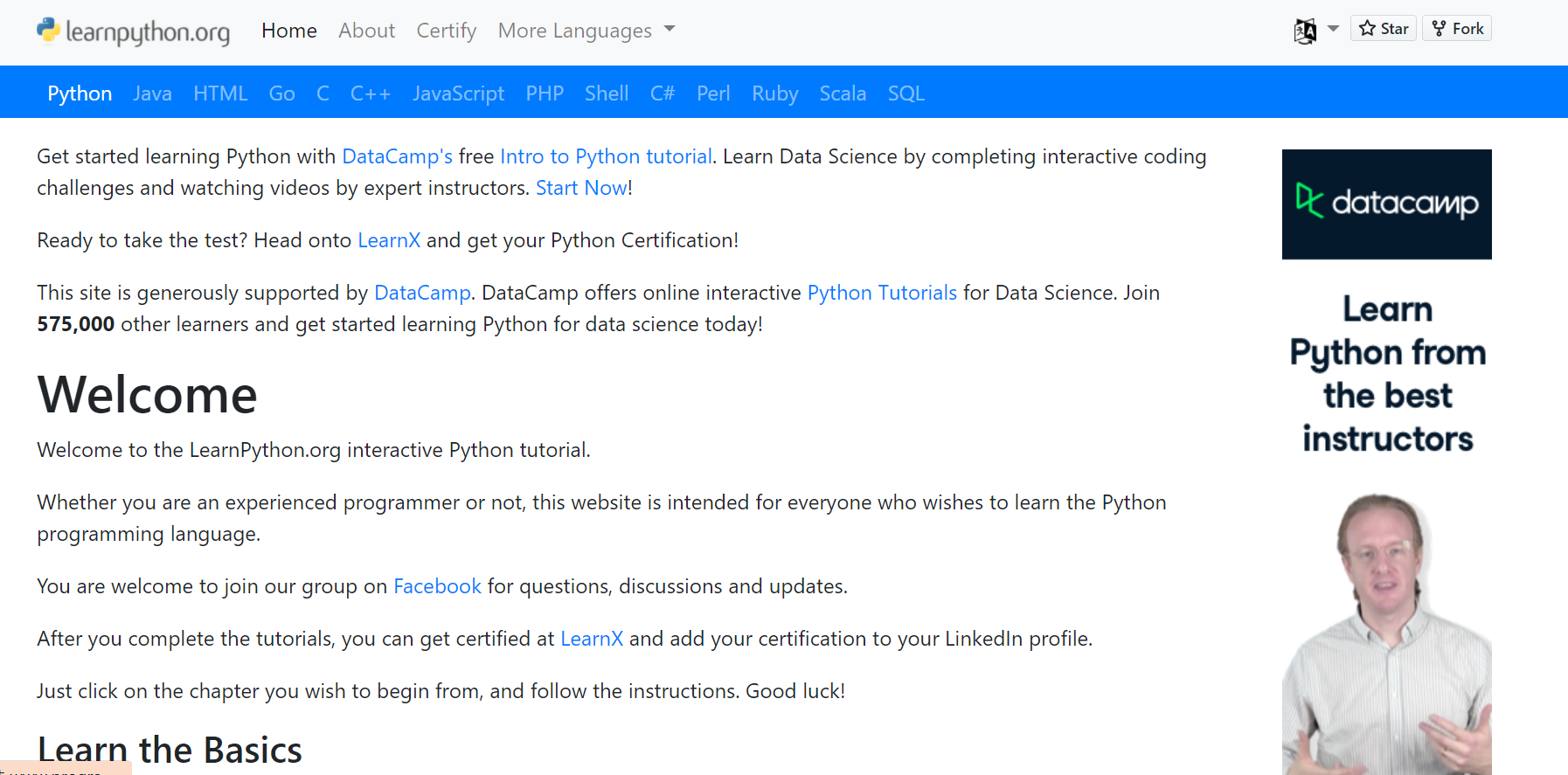Expand the More Languages dropdown
This screenshot has height=775, width=1568.
pyautogui.click(x=586, y=31)
